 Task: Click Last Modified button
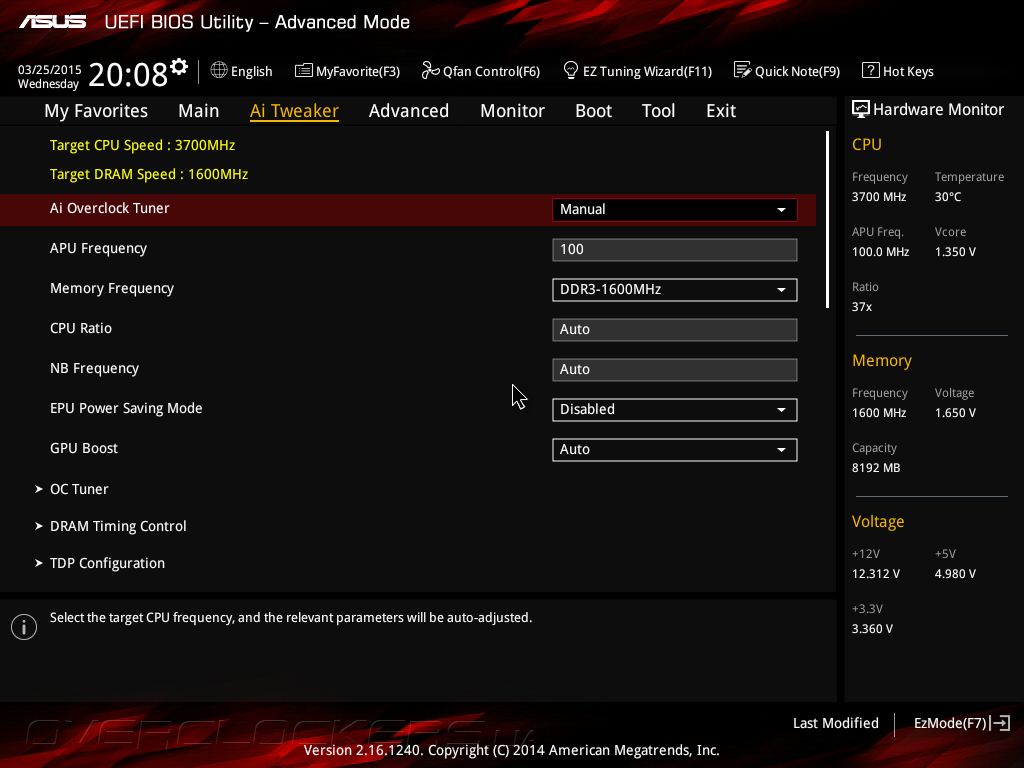click(835, 723)
